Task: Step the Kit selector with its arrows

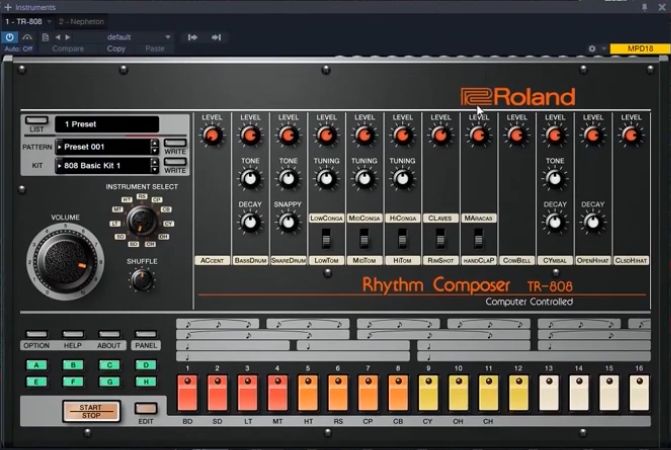Action: [154, 166]
